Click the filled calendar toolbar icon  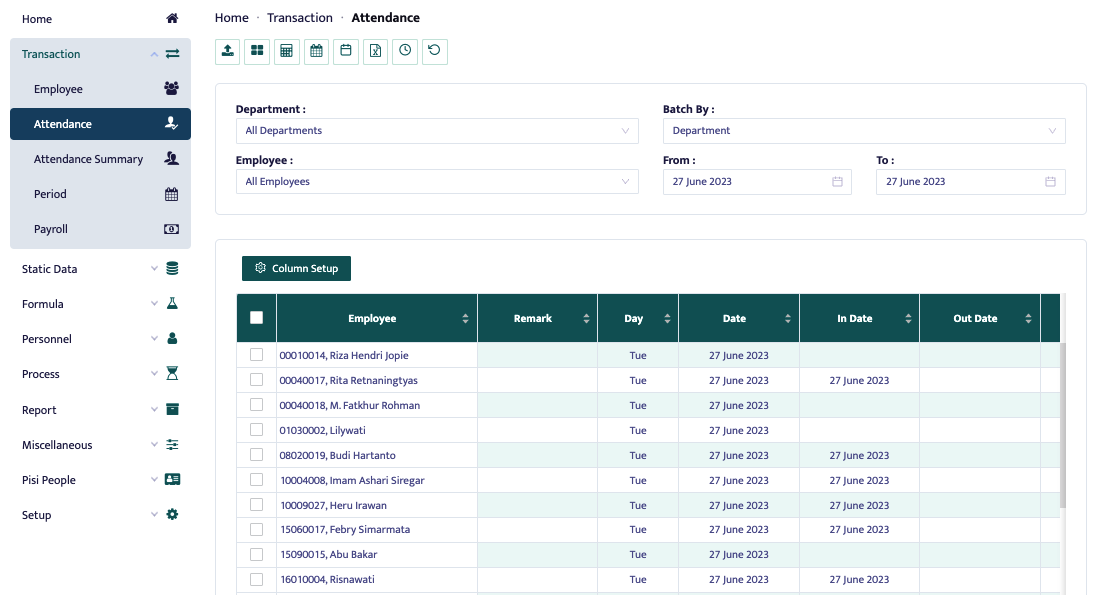point(346,51)
